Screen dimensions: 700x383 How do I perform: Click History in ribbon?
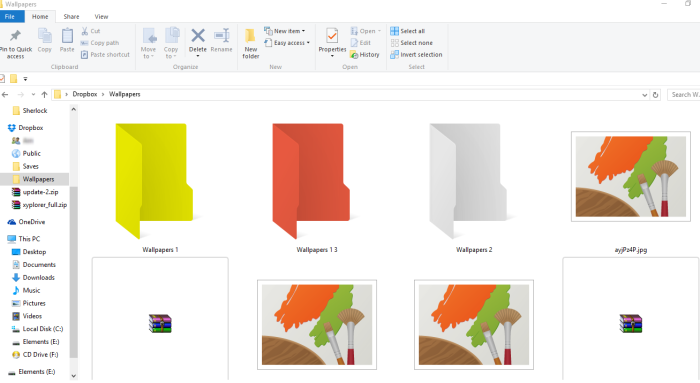tap(365, 54)
